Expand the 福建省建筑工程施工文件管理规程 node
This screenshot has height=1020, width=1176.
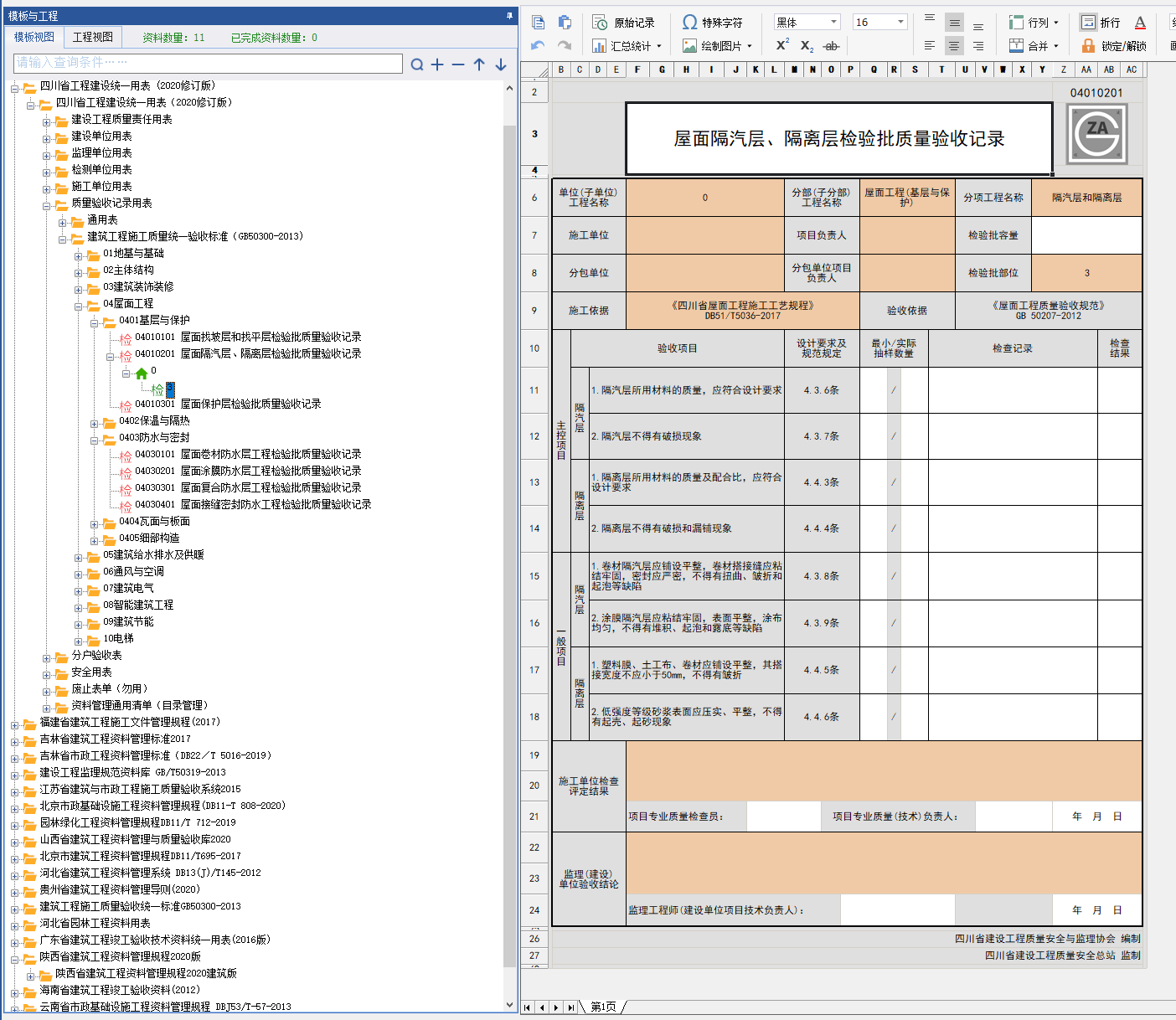pyautogui.click(x=14, y=724)
